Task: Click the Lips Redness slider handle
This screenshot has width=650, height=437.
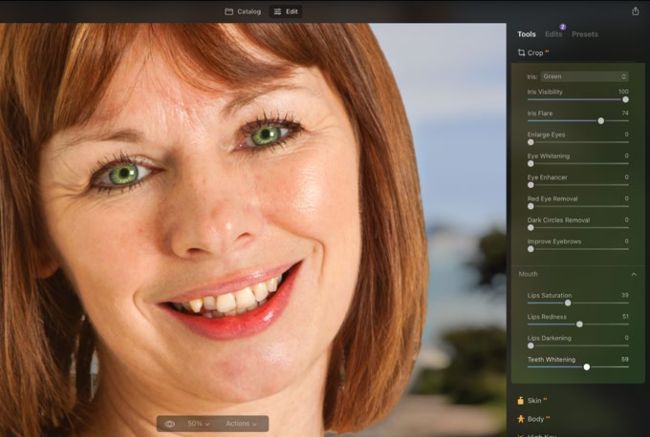Action: (579, 324)
